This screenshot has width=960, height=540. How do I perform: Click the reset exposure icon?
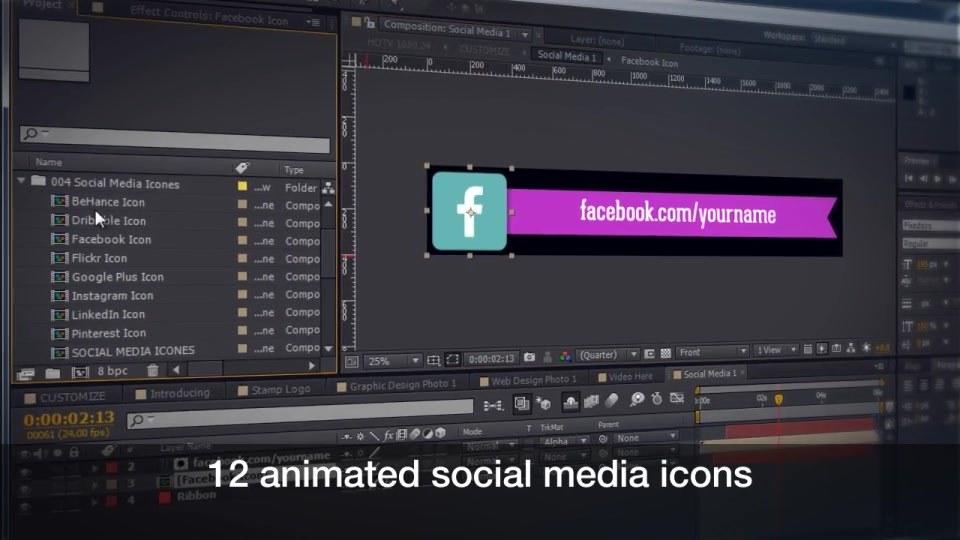coord(866,347)
